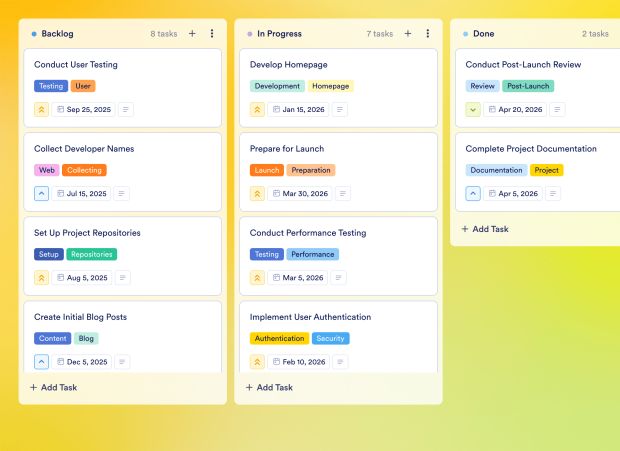Add Task to Done column
620x451 pixels.
coord(485,229)
